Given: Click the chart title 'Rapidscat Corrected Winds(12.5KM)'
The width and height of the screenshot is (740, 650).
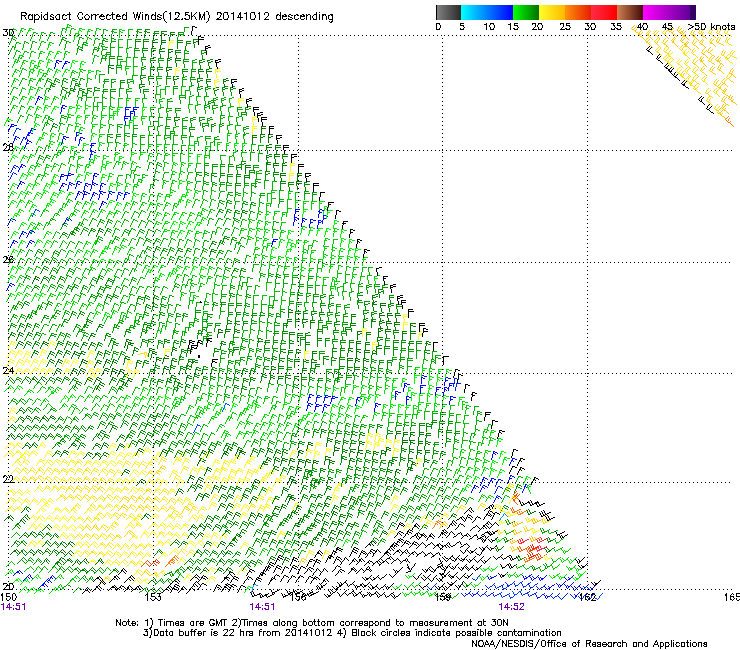Looking at the screenshot, I should [115, 17].
